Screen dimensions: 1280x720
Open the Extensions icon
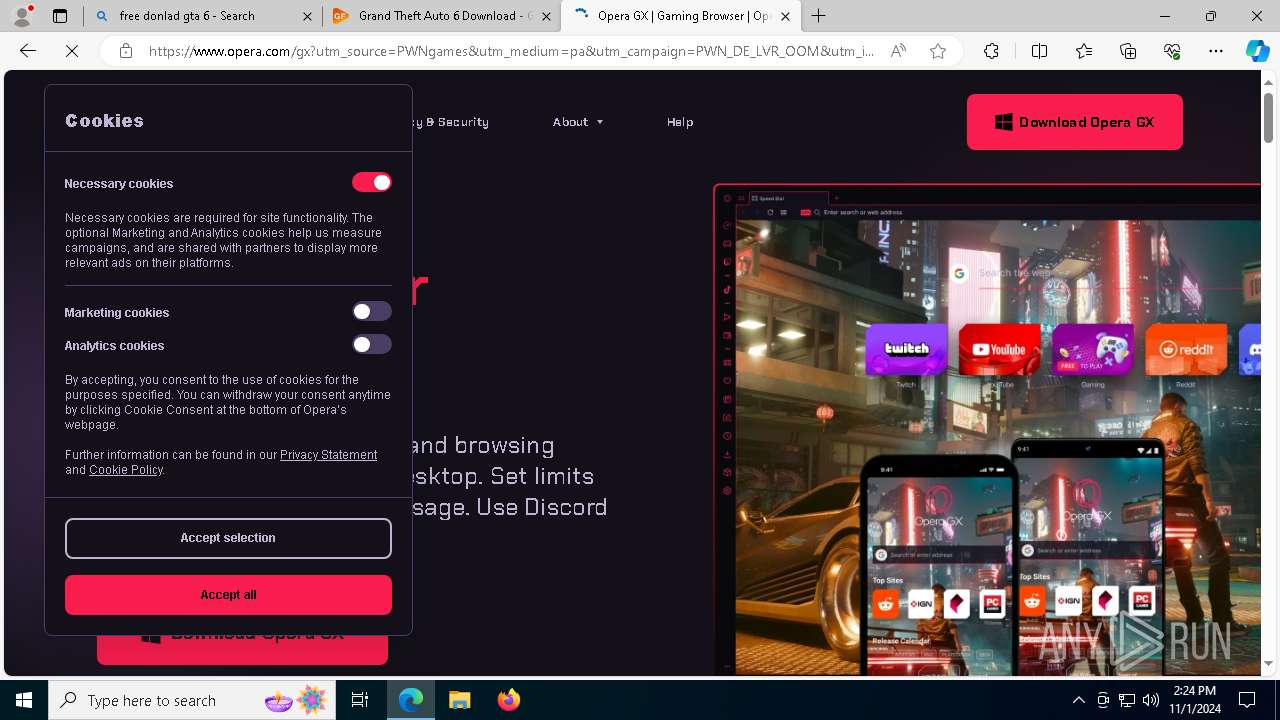[x=991, y=51]
